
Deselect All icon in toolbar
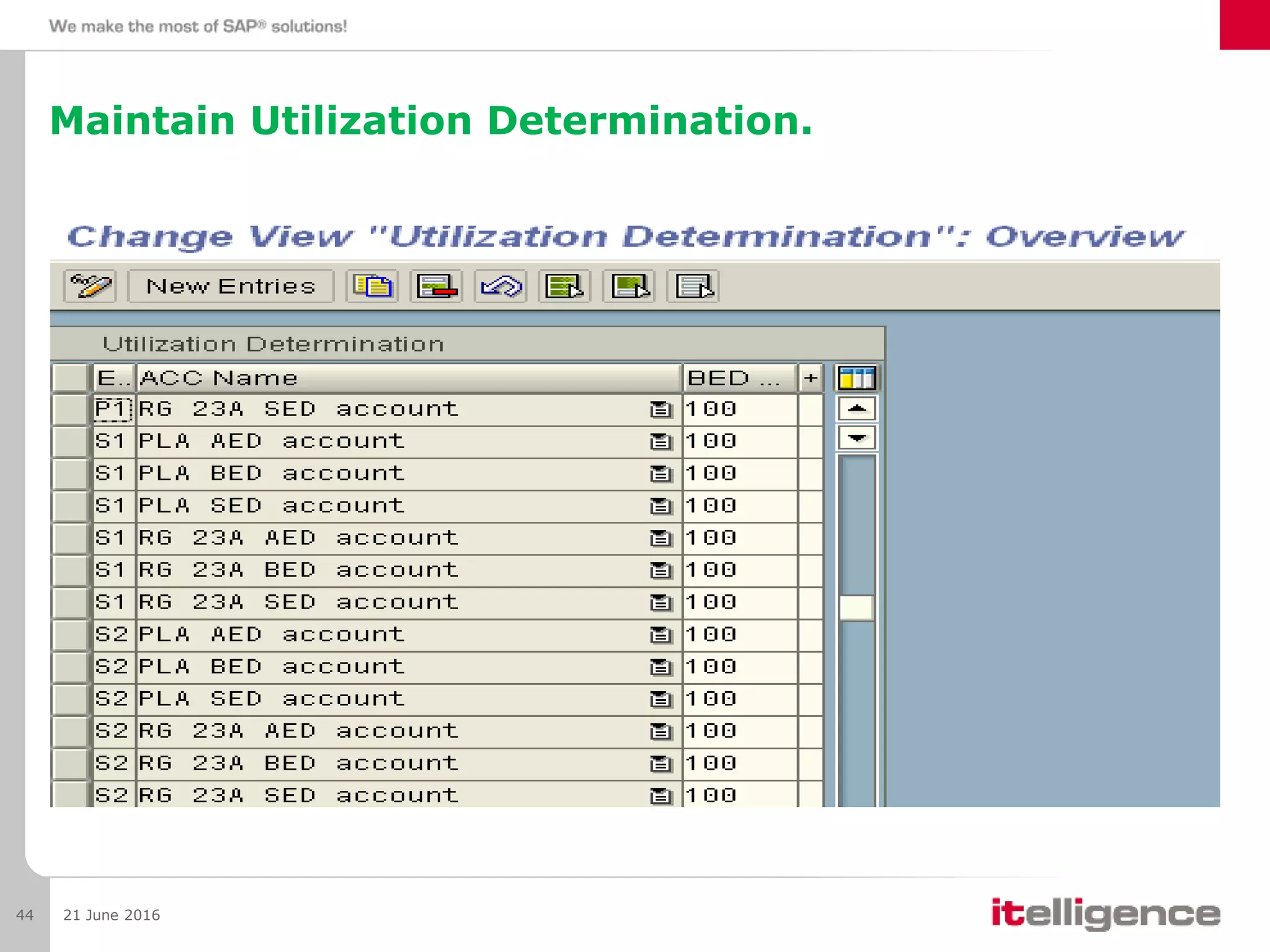693,286
